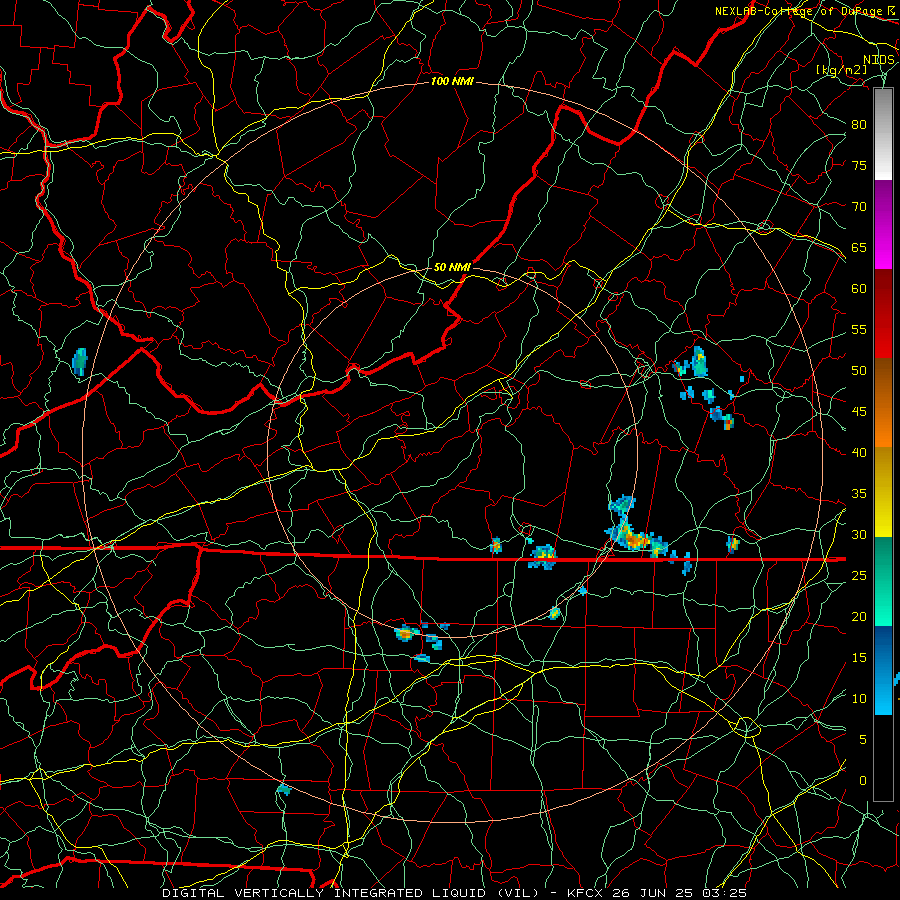Viewport: 900px width, 900px height.
Task: Pick the yellow segment of the color scale
Action: click(883, 492)
